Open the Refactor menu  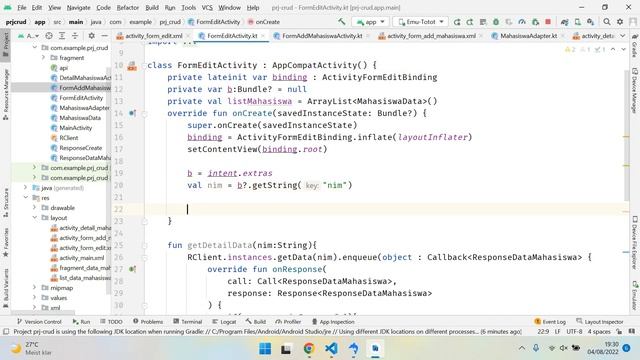pos(127,7)
